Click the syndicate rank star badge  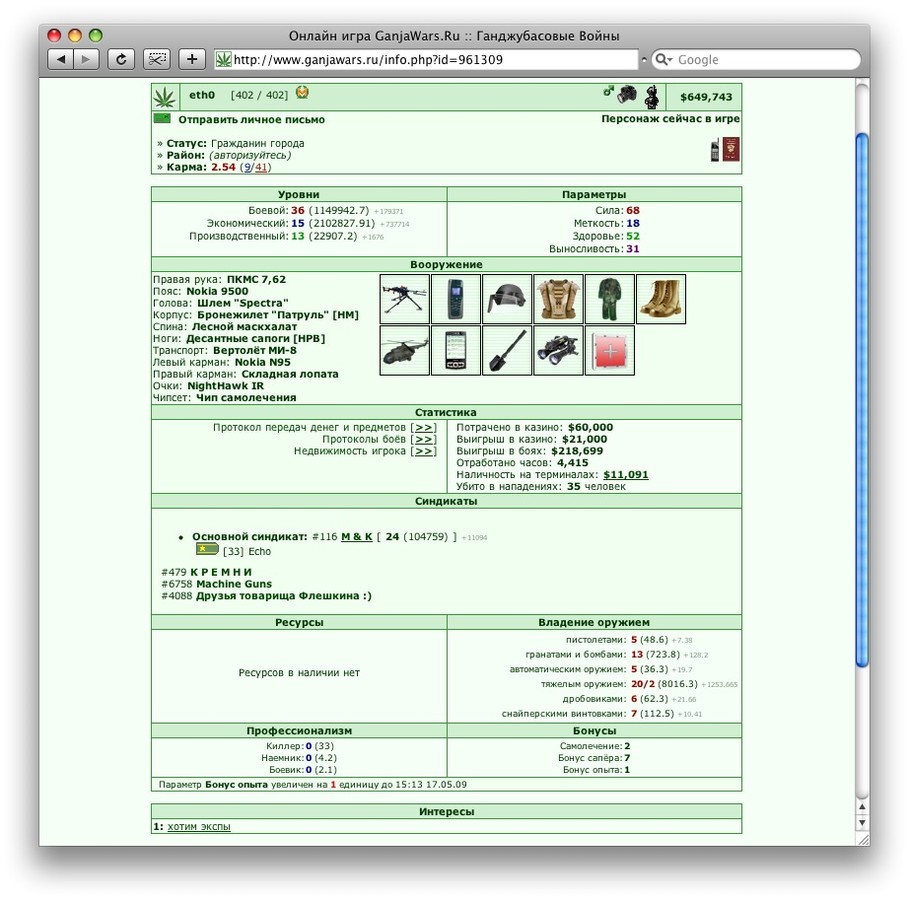coord(207,549)
